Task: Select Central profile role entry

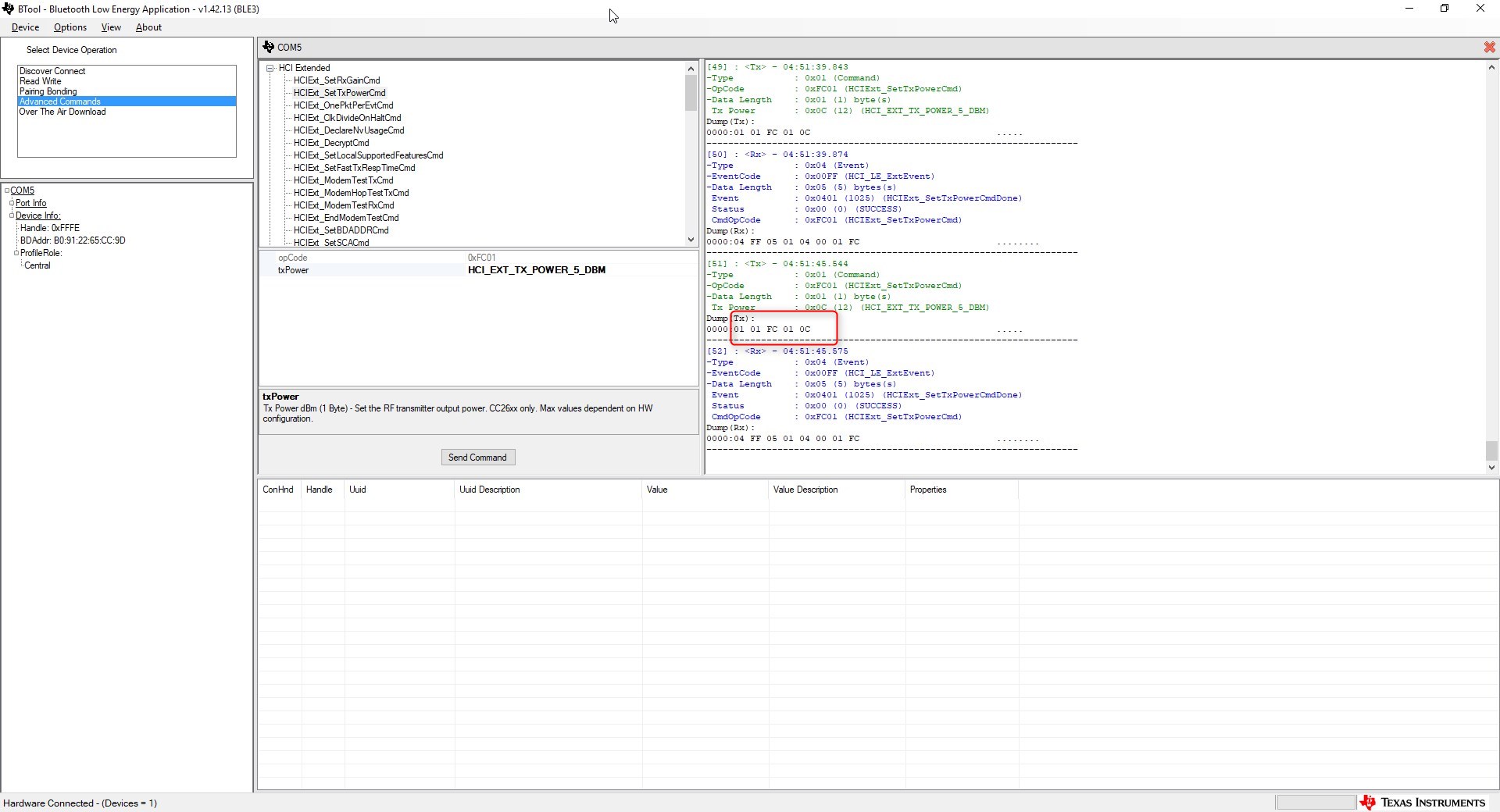Action: (37, 265)
